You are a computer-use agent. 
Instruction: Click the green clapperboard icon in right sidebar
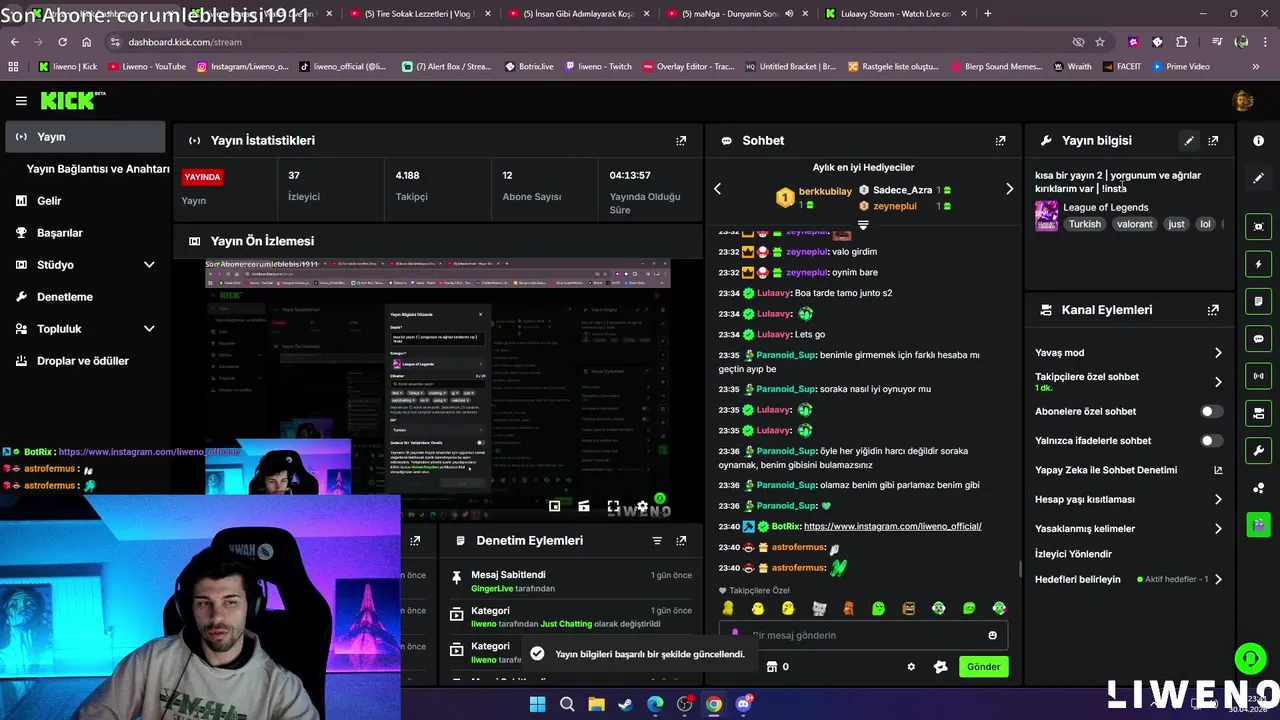[x=1259, y=523]
